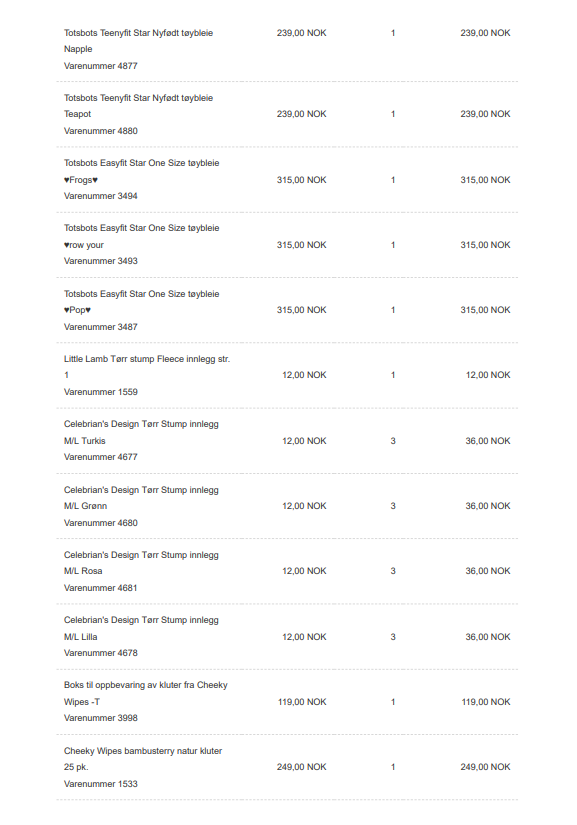Click total 36,00 NOK for Lilla innlegg
Screen dimensions: 577x825
click(488, 637)
